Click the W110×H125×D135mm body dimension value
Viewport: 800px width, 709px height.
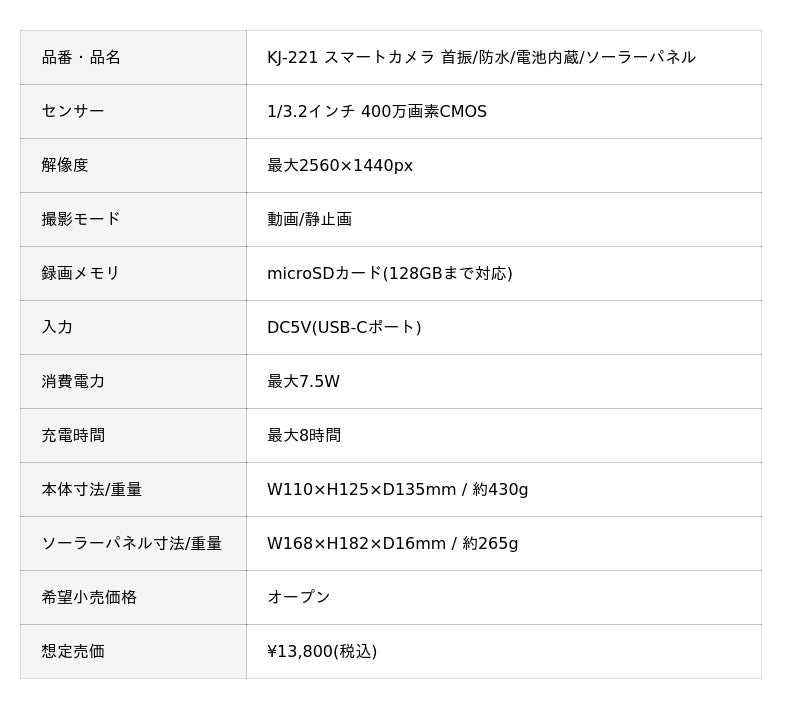(362, 490)
